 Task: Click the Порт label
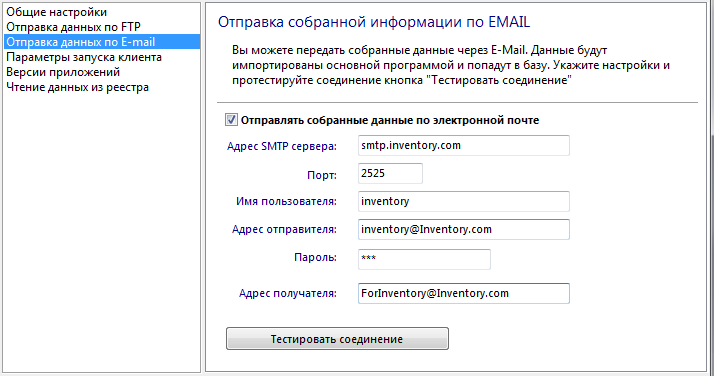click(x=322, y=175)
